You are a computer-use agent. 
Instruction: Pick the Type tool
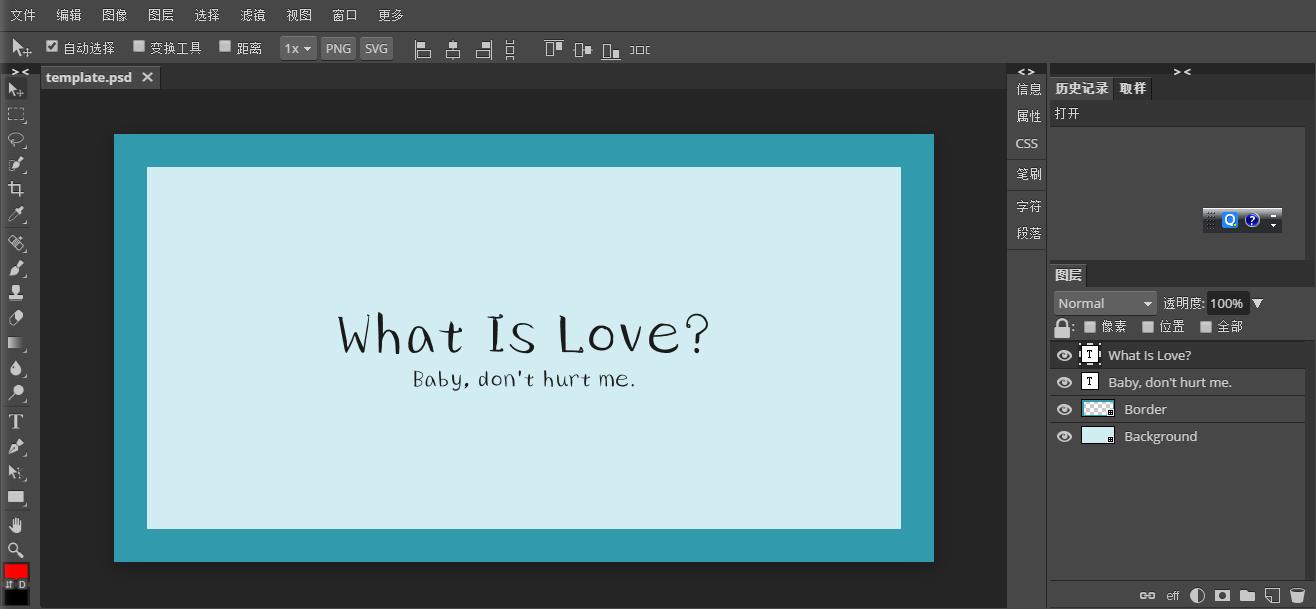pyautogui.click(x=16, y=422)
